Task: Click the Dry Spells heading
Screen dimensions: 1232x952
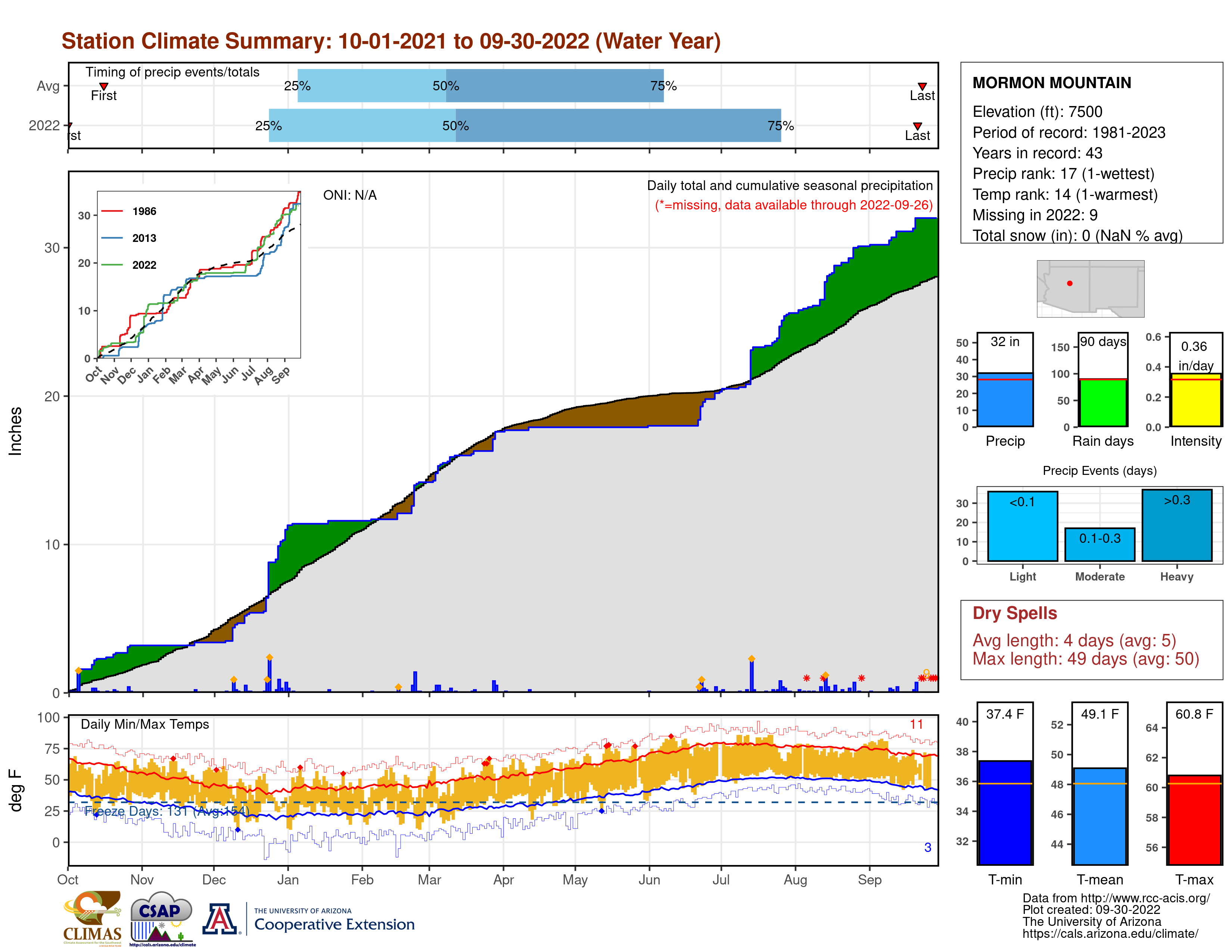Action: (x=1014, y=613)
